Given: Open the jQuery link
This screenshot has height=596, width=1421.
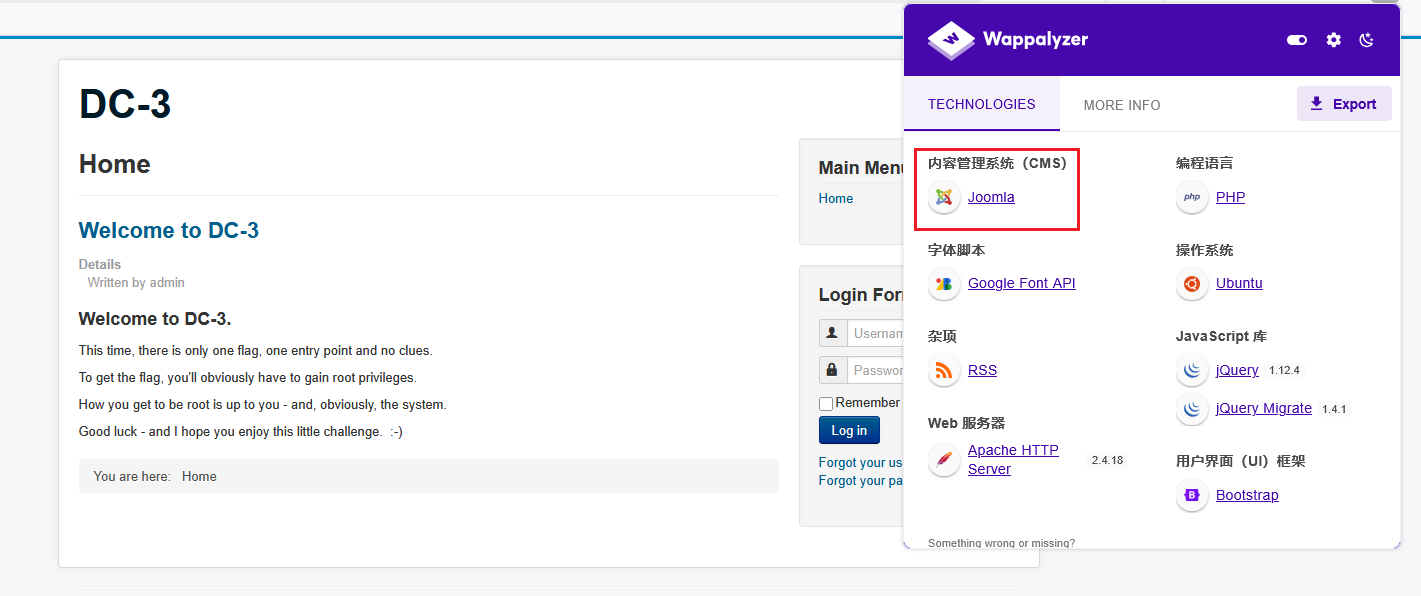Looking at the screenshot, I should click(x=1237, y=370).
